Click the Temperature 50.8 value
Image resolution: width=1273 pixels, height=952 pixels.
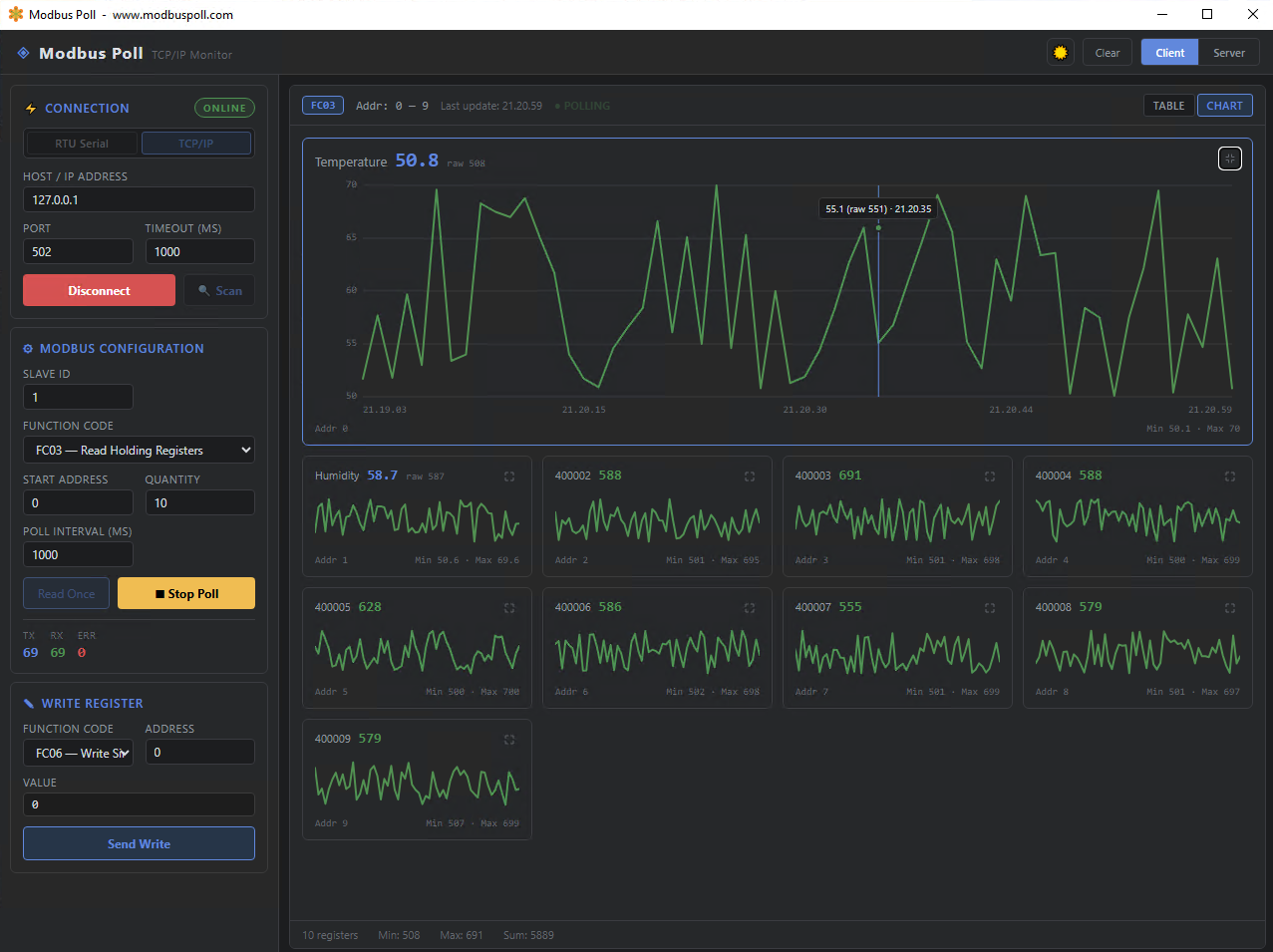417,160
